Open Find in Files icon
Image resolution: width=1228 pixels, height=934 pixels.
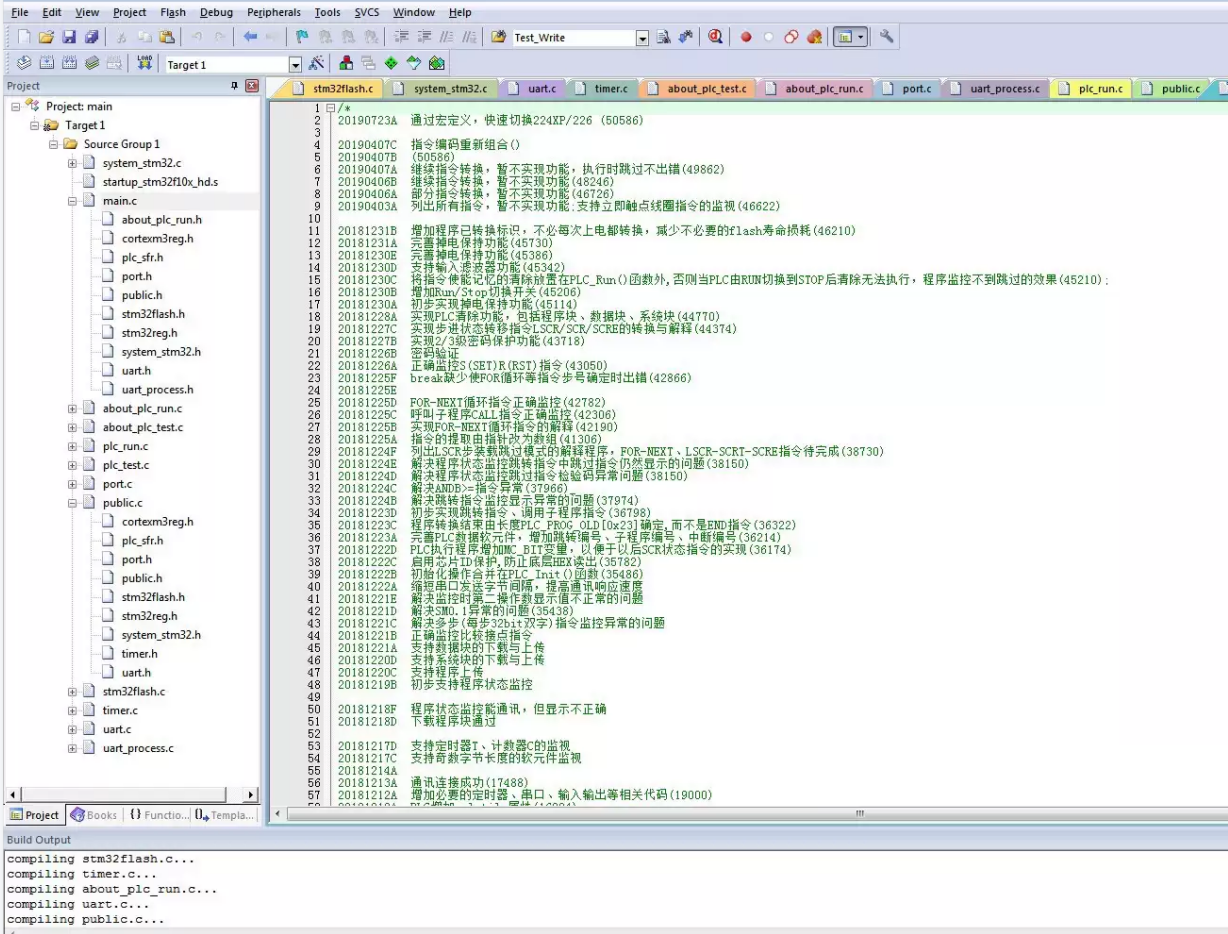coord(498,37)
